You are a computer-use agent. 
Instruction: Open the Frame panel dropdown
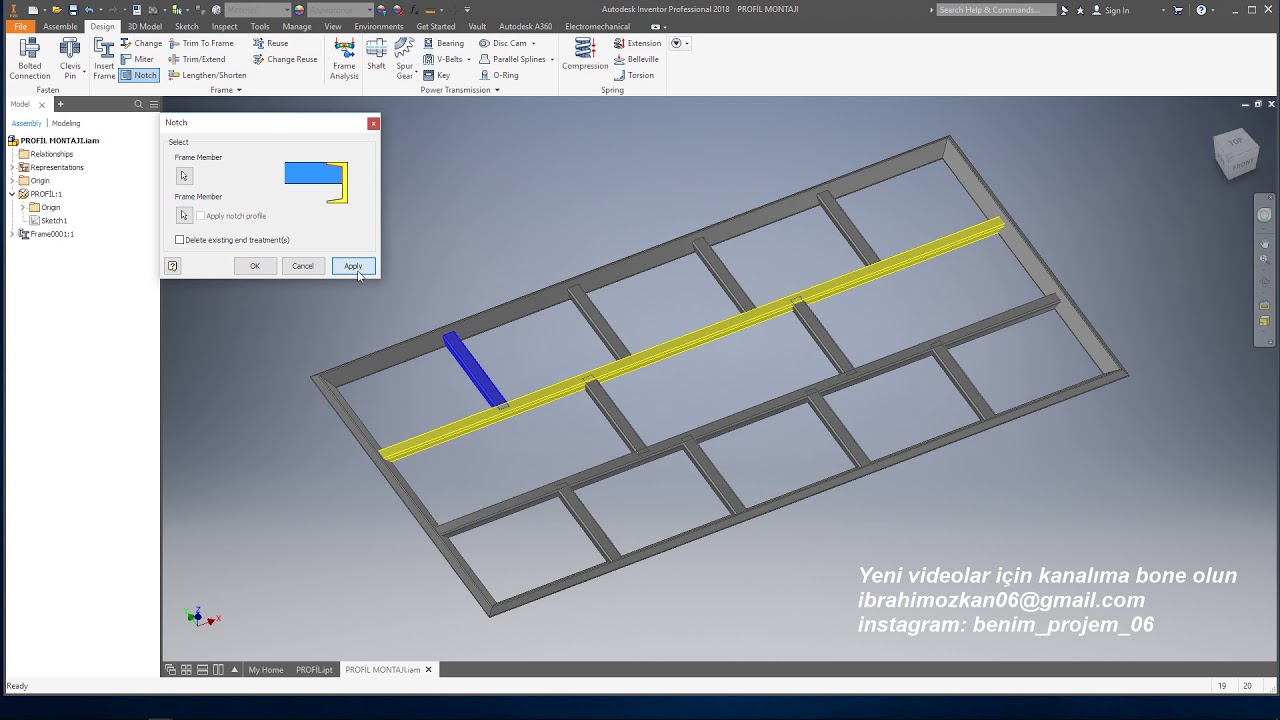point(226,90)
